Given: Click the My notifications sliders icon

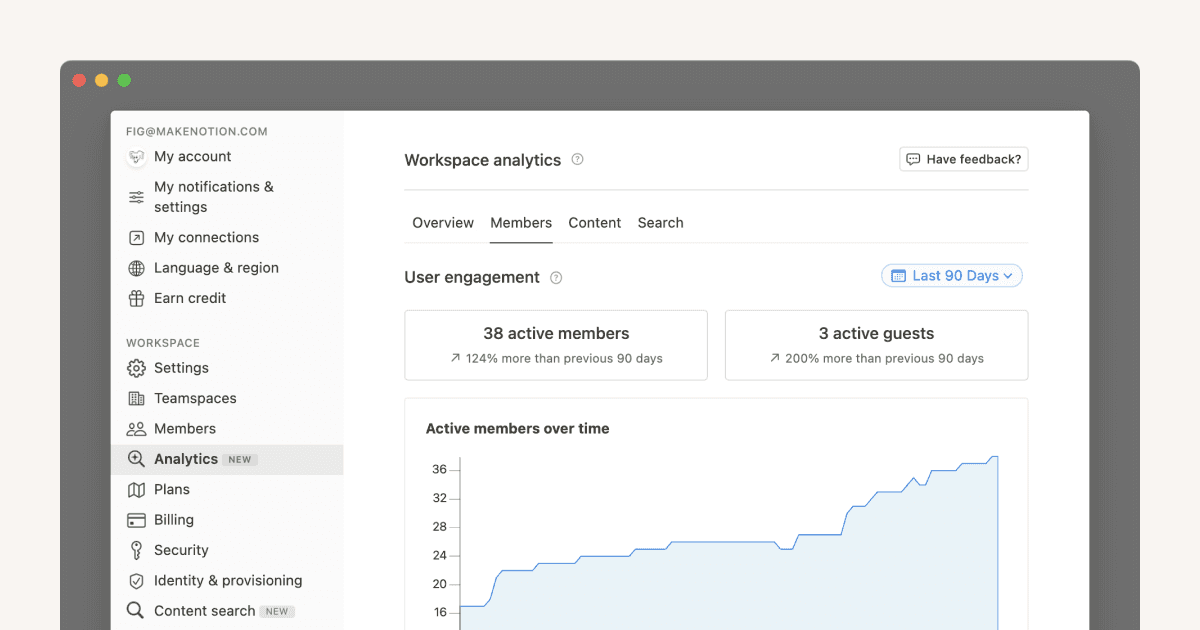Looking at the screenshot, I should click(136, 196).
